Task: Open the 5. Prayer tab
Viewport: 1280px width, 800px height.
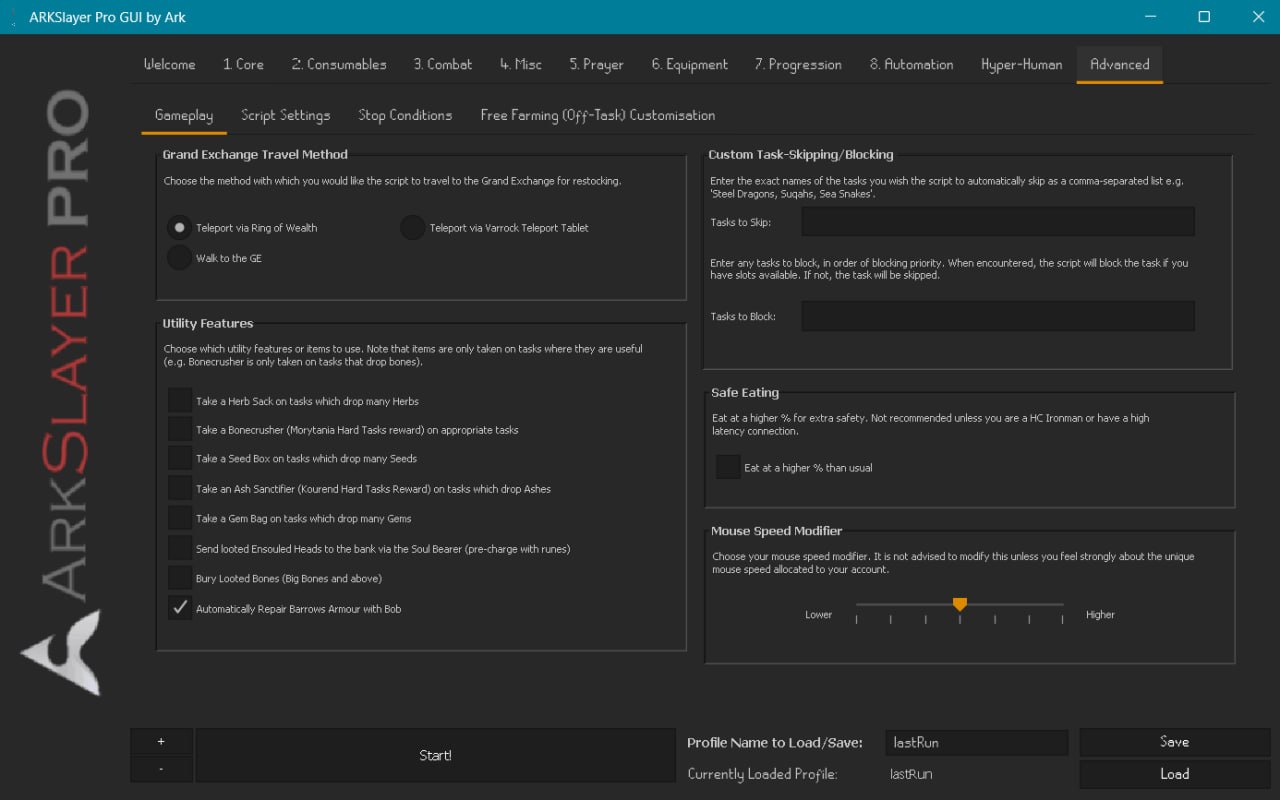Action: coord(597,64)
